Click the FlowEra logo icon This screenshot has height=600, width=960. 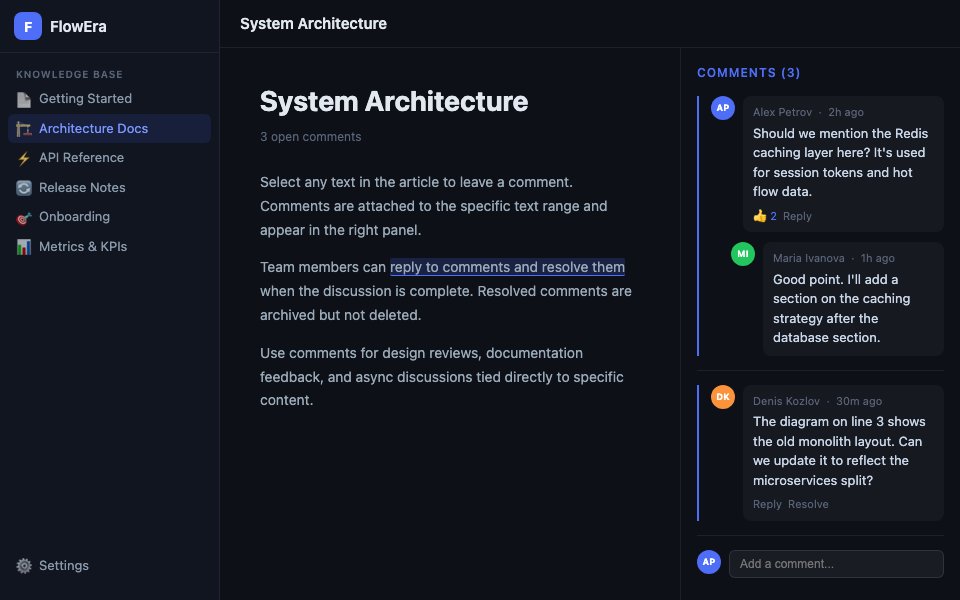(28, 26)
